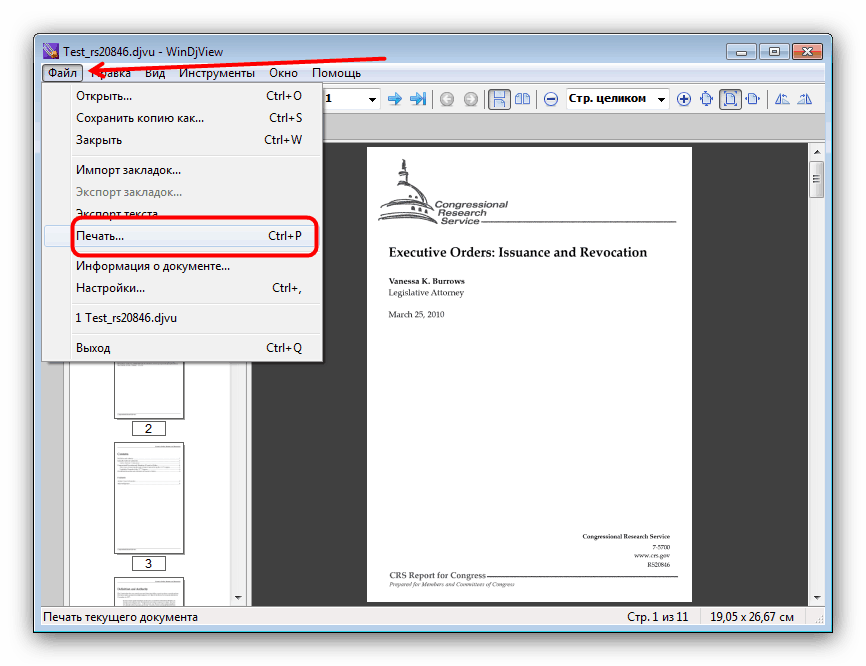Jump to the last page
The height and width of the screenshot is (666, 866).
tap(418, 99)
